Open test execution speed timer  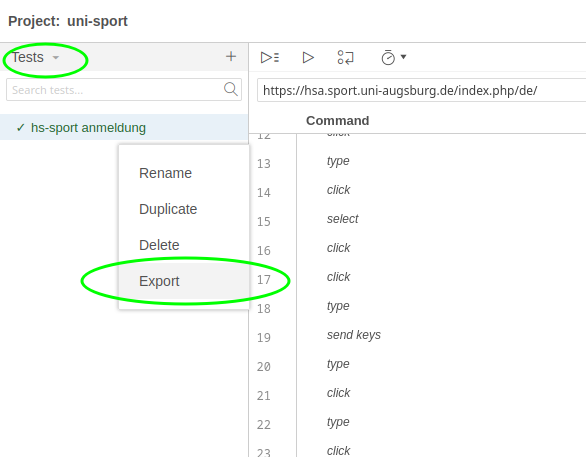point(388,58)
